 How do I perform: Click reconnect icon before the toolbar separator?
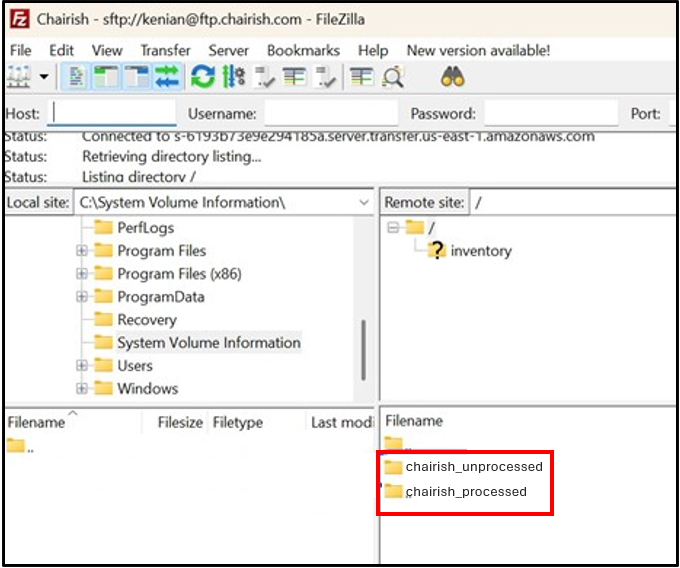pyautogui.click(x=325, y=77)
